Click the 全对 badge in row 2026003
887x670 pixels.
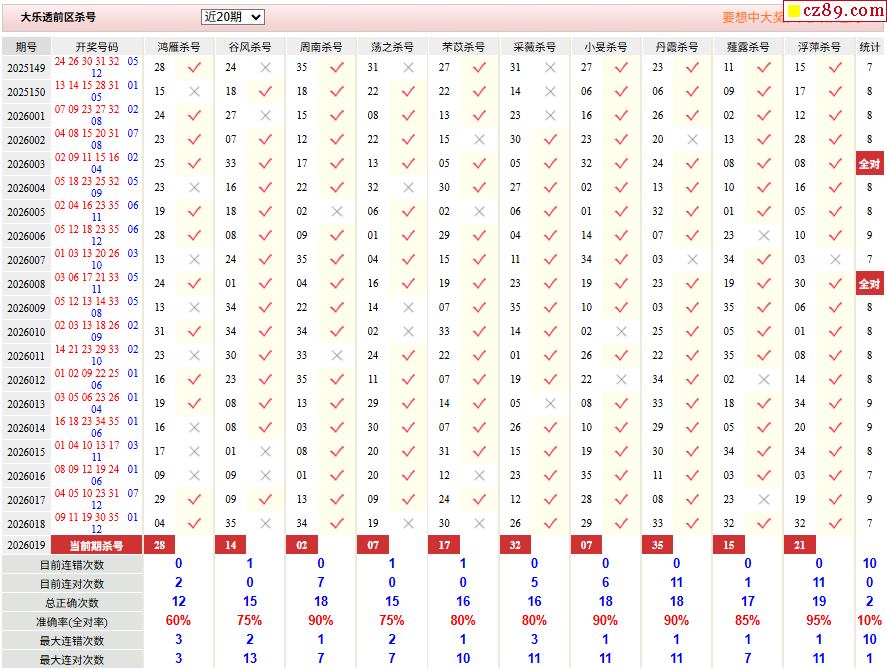point(870,164)
